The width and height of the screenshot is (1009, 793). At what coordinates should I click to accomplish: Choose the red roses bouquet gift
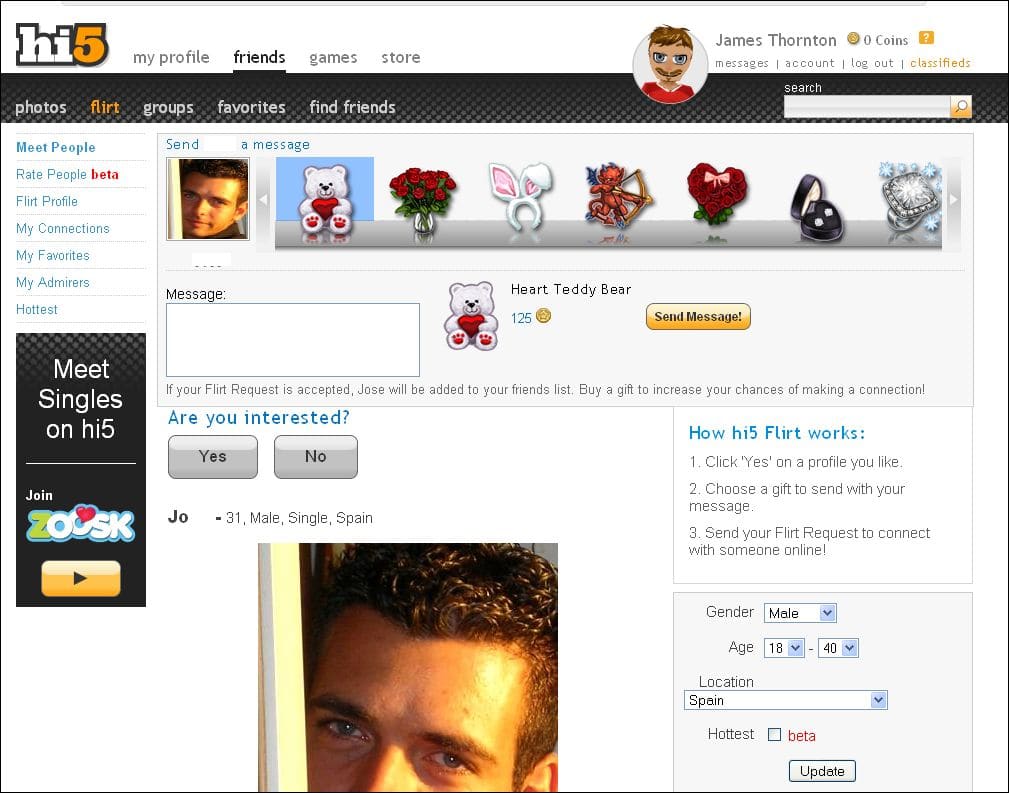[x=425, y=198]
